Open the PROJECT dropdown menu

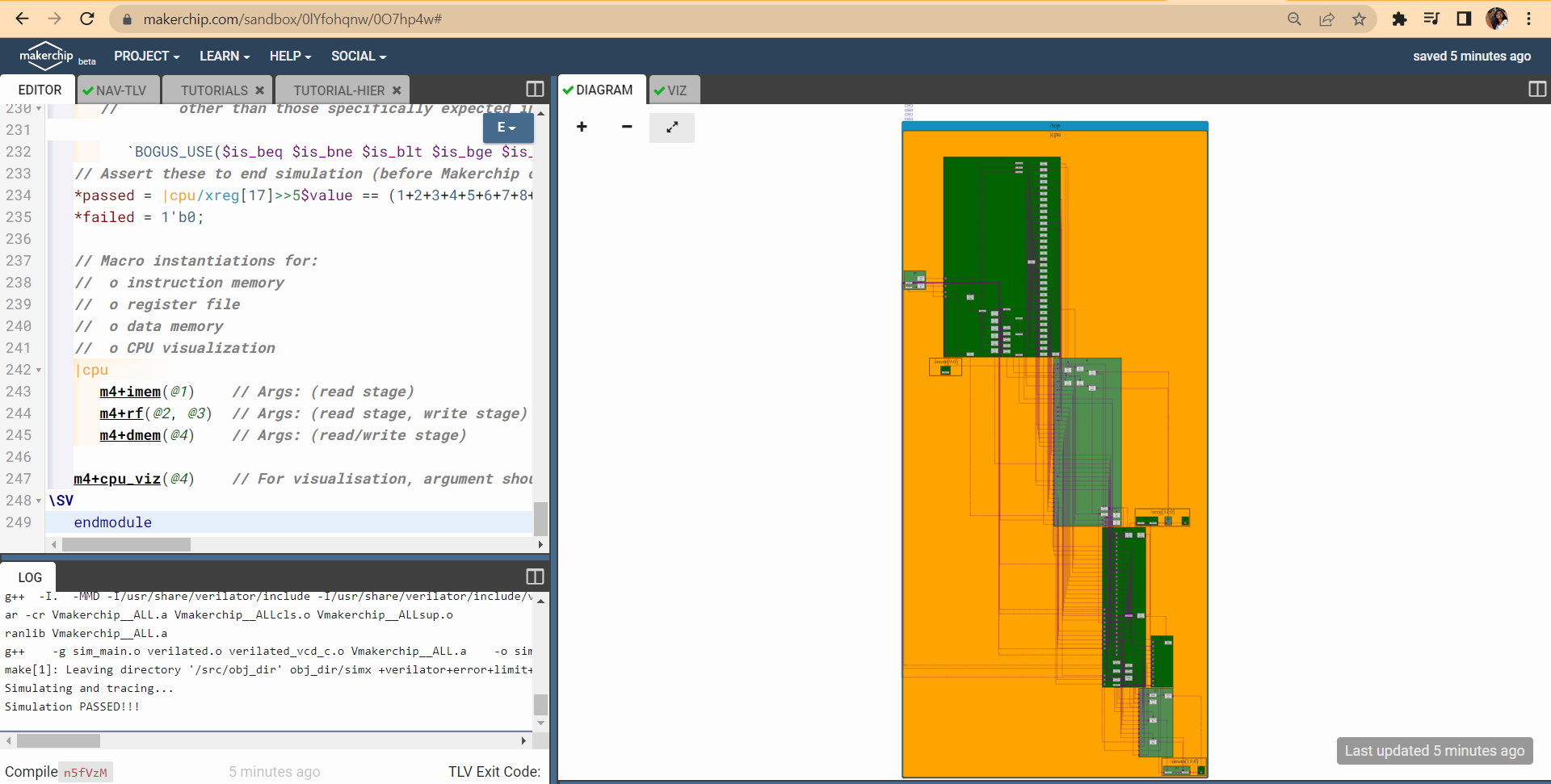click(146, 56)
